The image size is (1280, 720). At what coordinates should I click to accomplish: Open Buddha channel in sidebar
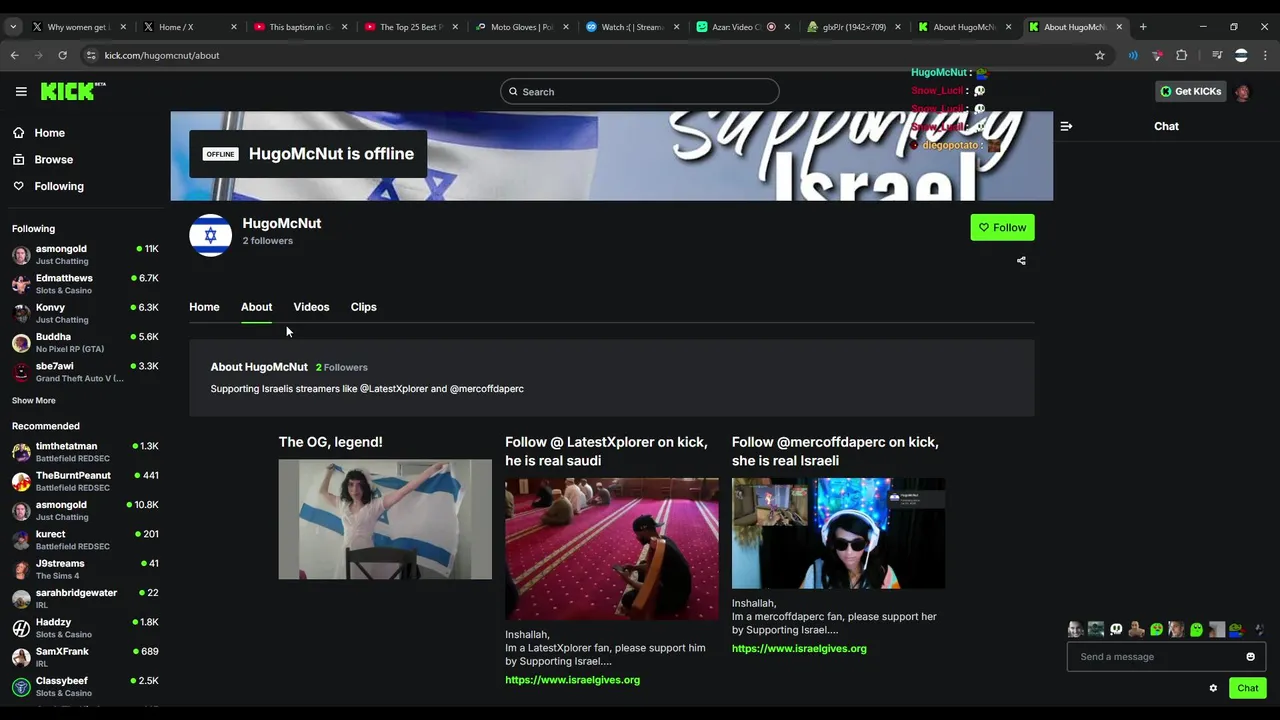[85, 342]
